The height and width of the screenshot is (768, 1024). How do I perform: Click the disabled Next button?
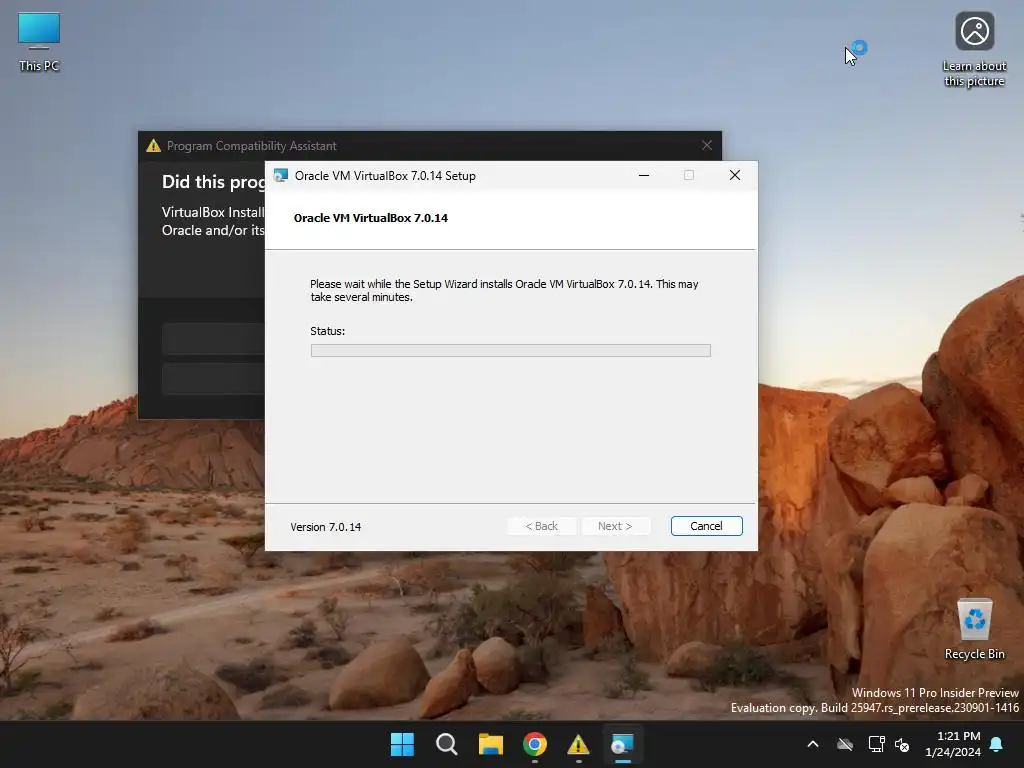[615, 526]
